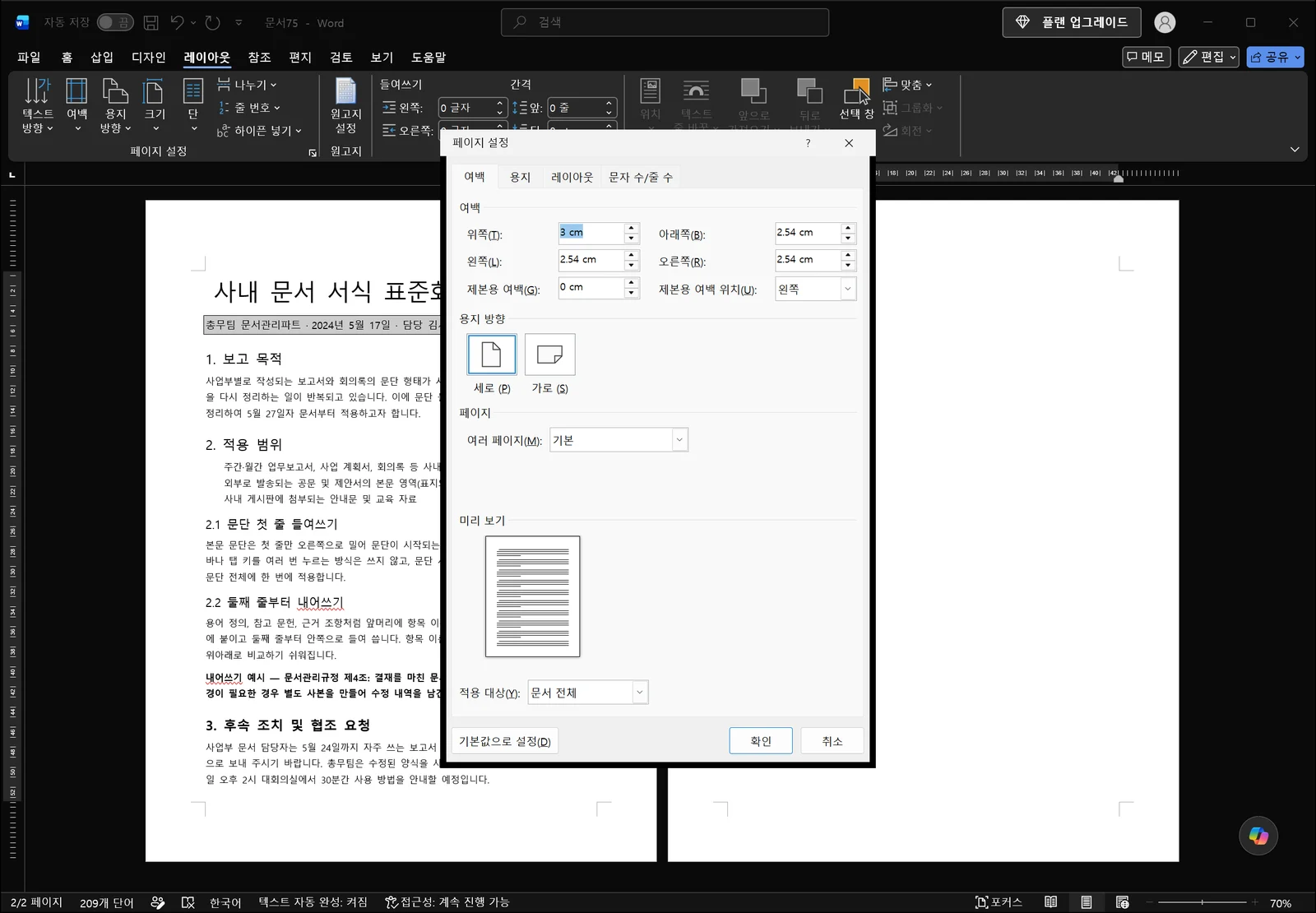This screenshot has width=1316, height=913.
Task: Select Portrait (세로) orientation
Action: pos(492,355)
